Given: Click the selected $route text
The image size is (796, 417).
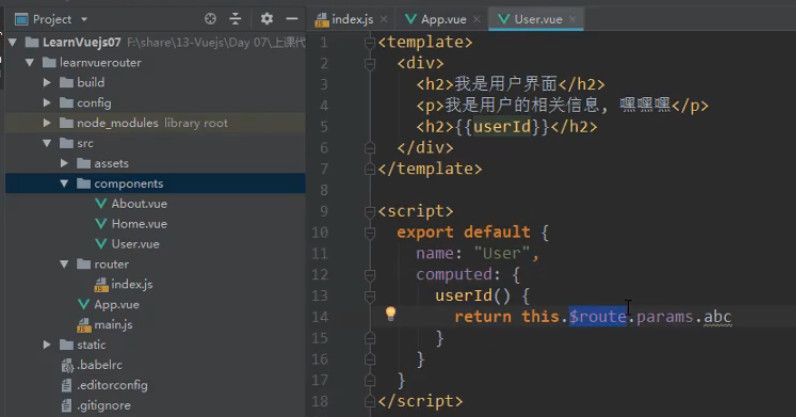Looking at the screenshot, I should pyautogui.click(x=598, y=317).
